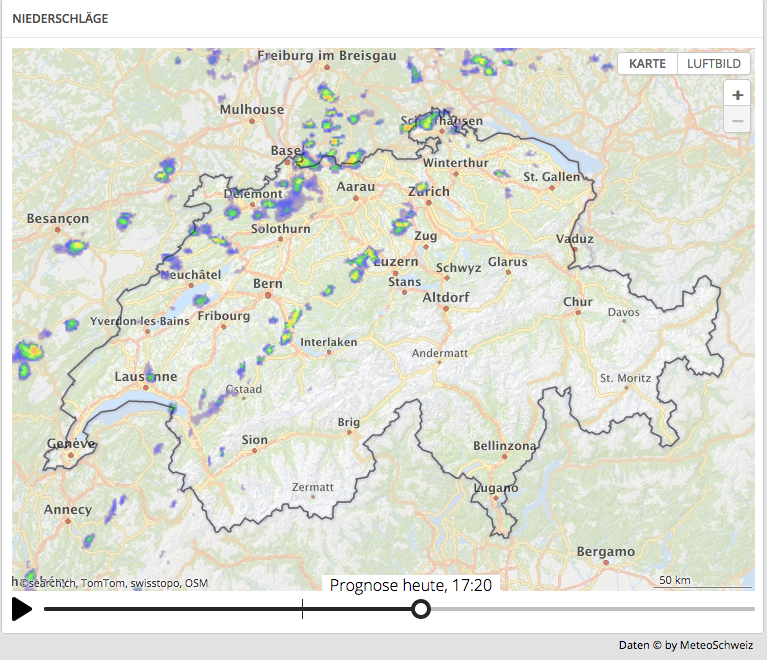Viewport: 767px width, 660px height.
Task: Zoom in using the plus button
Action: pos(737,95)
